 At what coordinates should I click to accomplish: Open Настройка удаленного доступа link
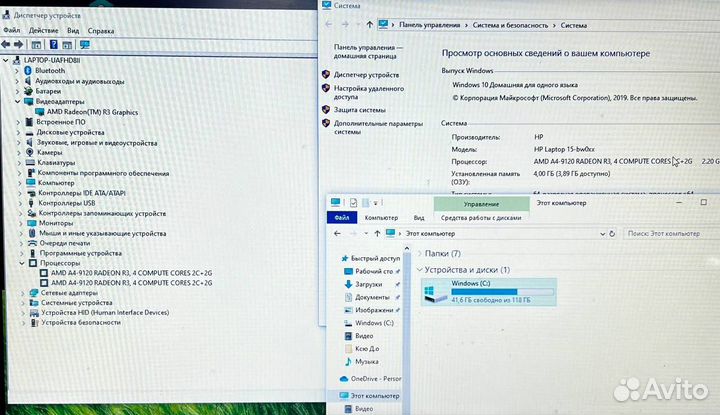369,93
